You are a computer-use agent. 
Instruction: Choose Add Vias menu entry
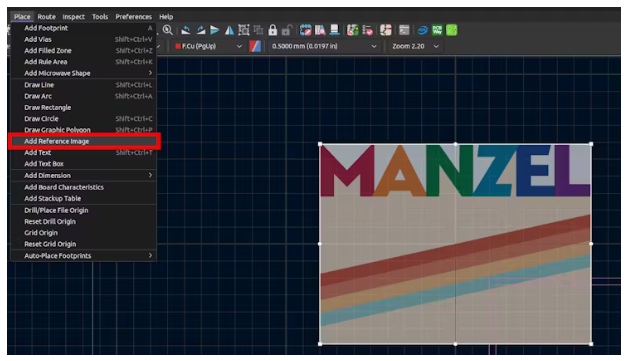[83, 39]
